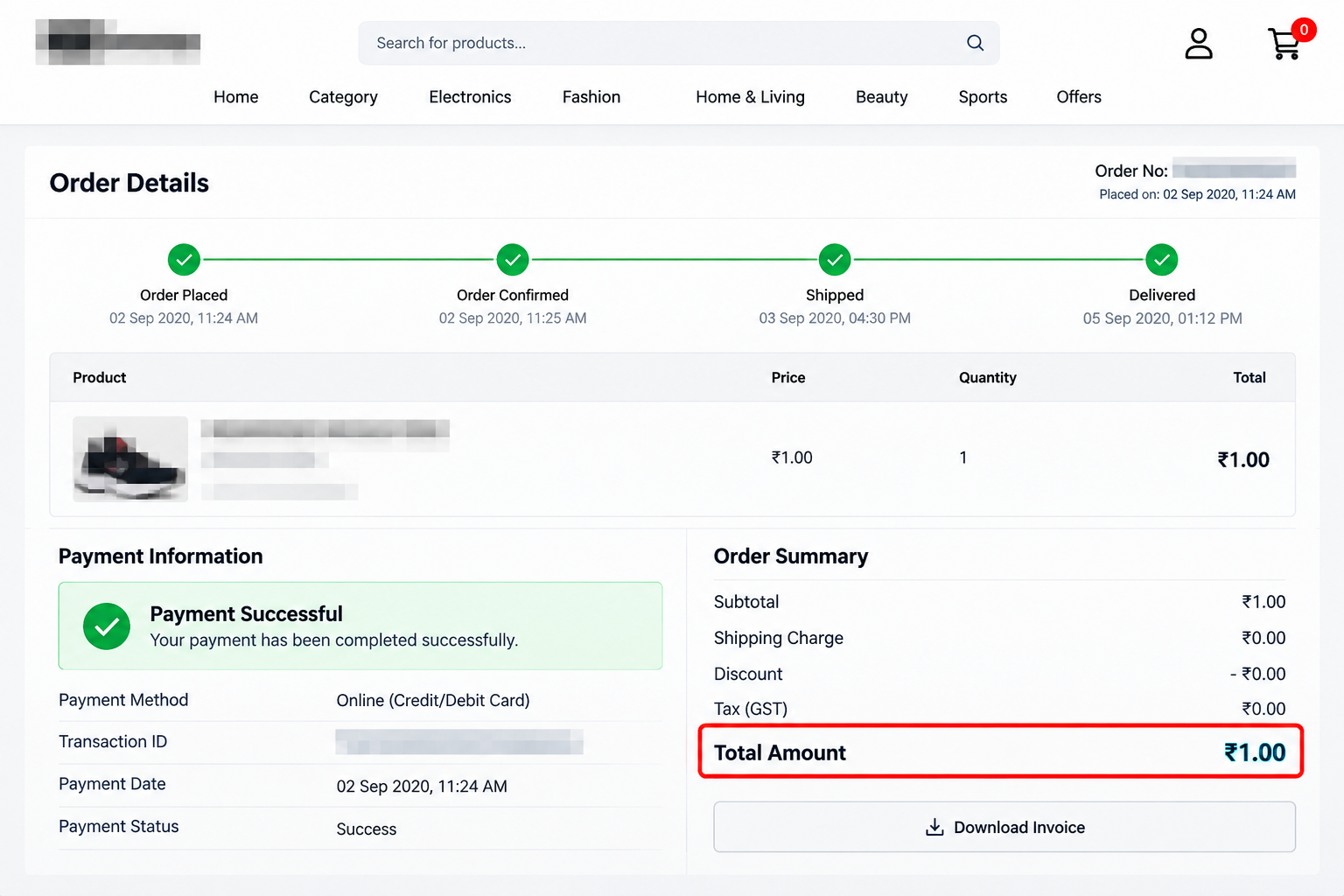Click the '05 Sep 2020, 01:12 PM' delivered date
The height and width of the screenshot is (896, 1344).
1162,318
